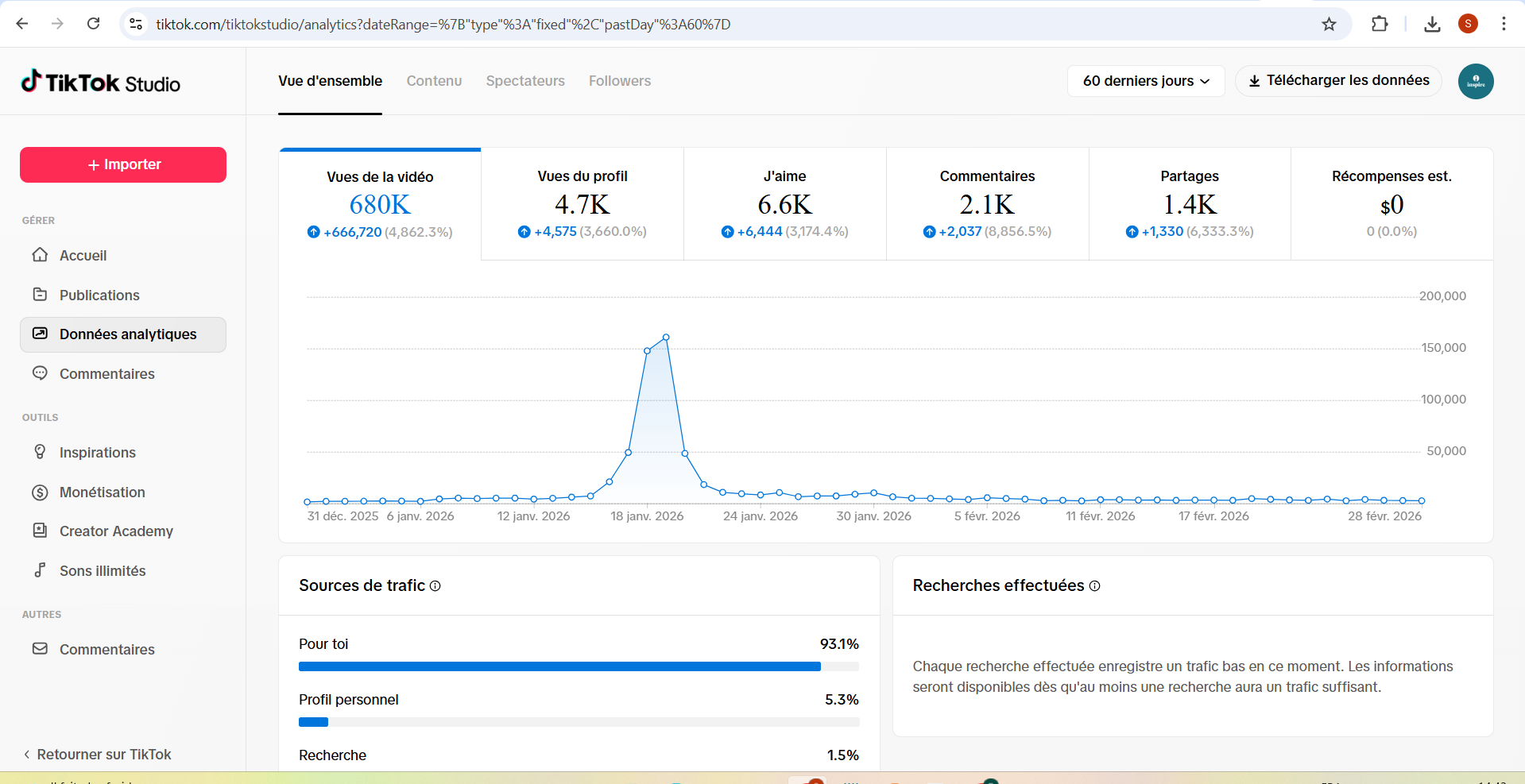Switch to the Contenu tab
1525x784 pixels.
click(x=434, y=81)
